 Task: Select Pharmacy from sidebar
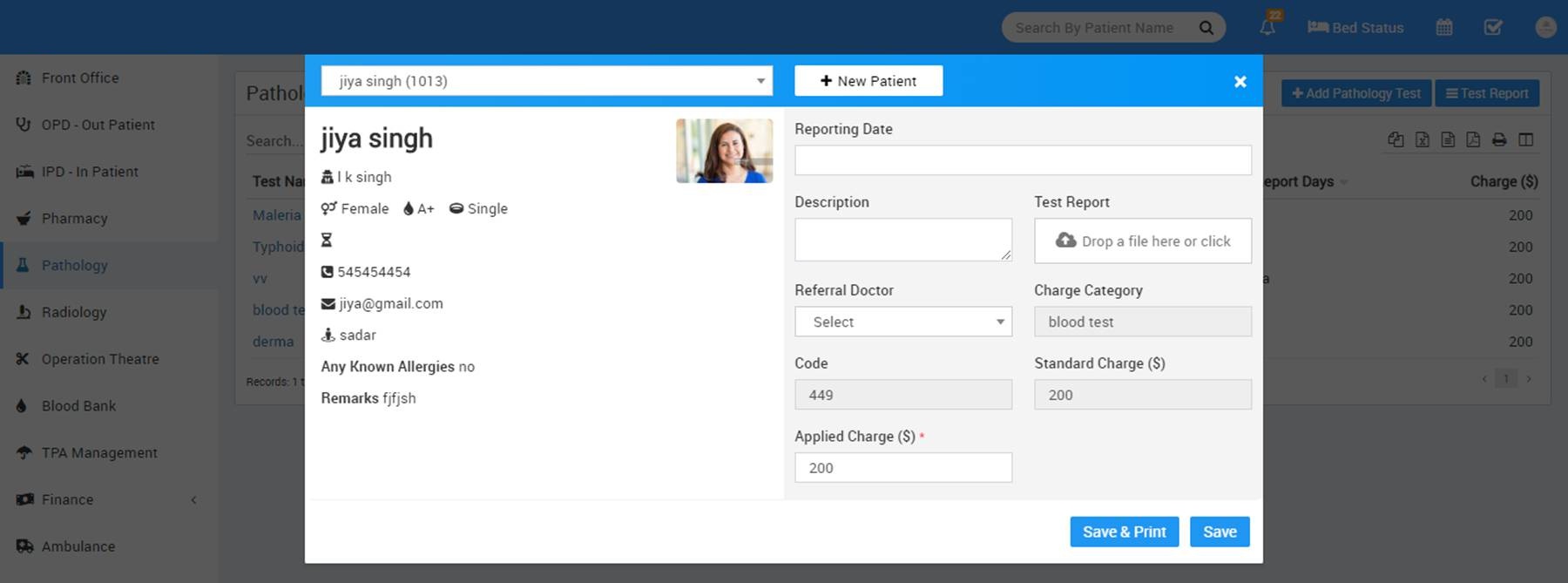74,219
